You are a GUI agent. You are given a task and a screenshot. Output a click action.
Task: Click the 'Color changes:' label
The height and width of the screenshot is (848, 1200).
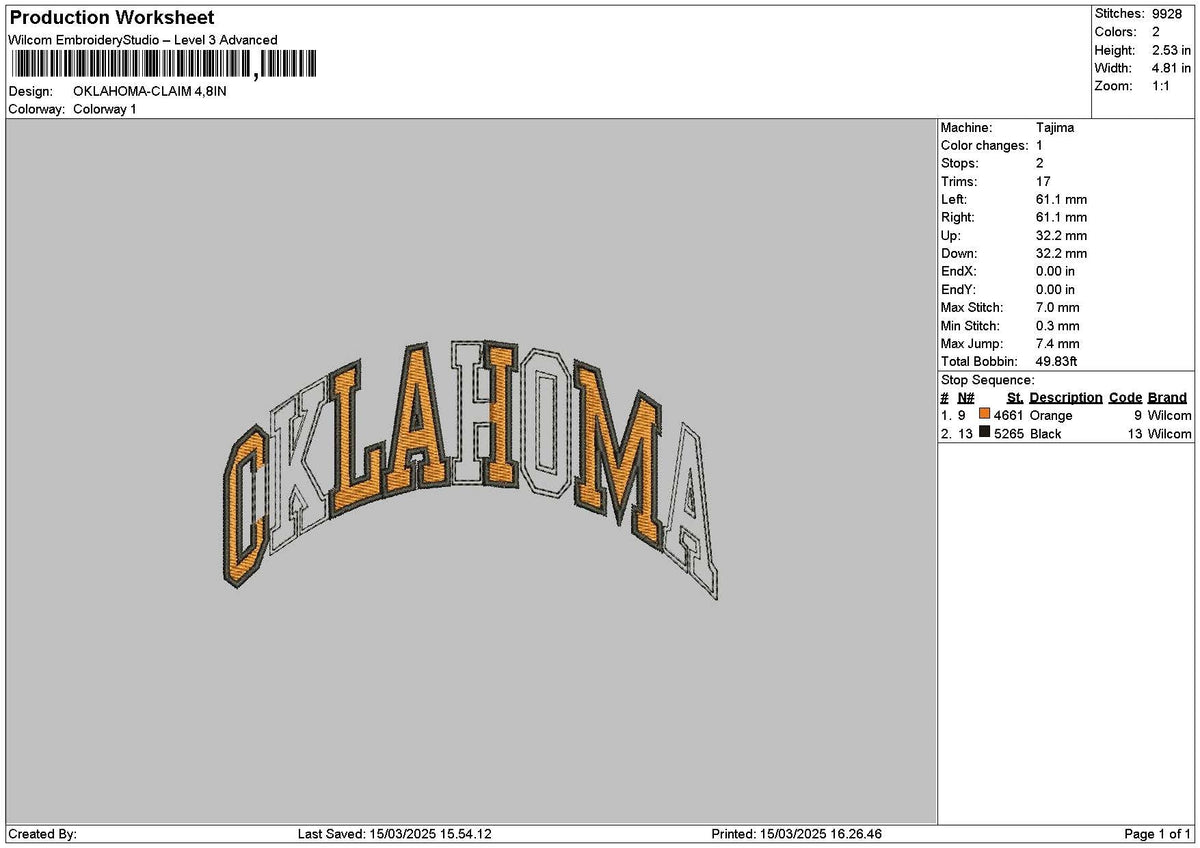coord(984,146)
